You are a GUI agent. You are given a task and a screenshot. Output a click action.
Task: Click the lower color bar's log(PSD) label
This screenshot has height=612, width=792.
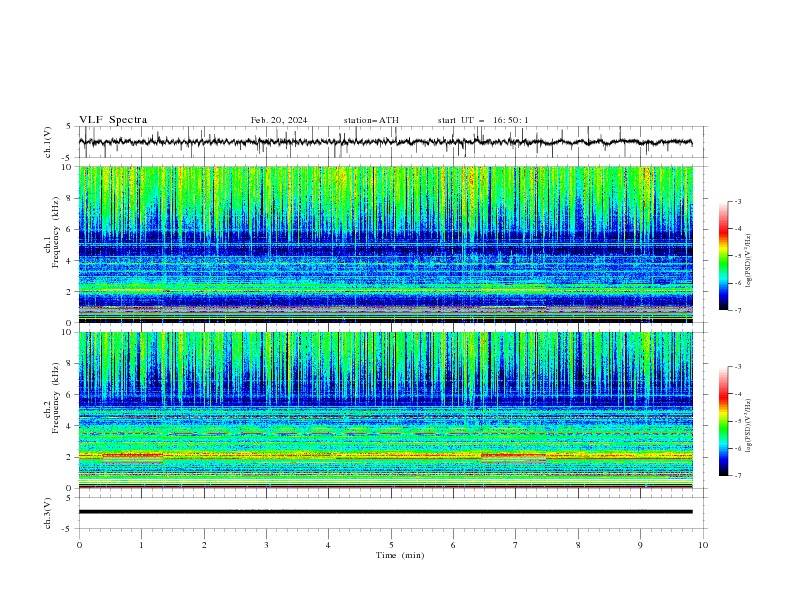(749, 426)
